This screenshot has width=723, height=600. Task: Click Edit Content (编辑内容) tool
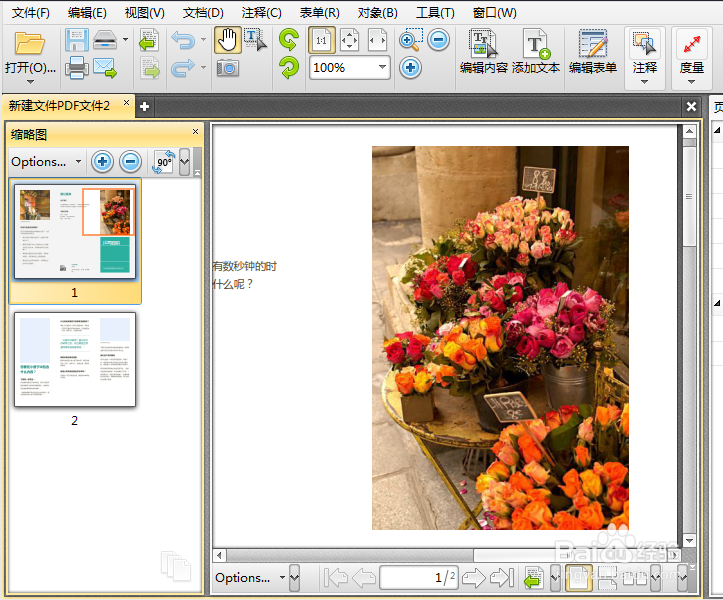483,51
